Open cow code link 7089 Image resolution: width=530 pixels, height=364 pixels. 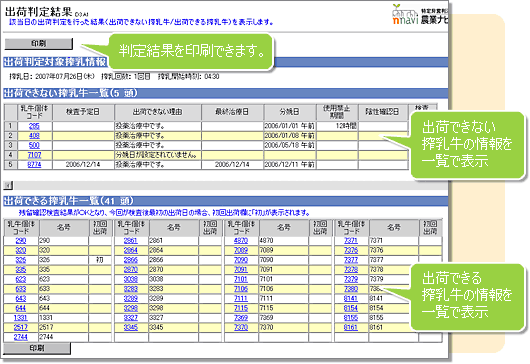coord(241,250)
